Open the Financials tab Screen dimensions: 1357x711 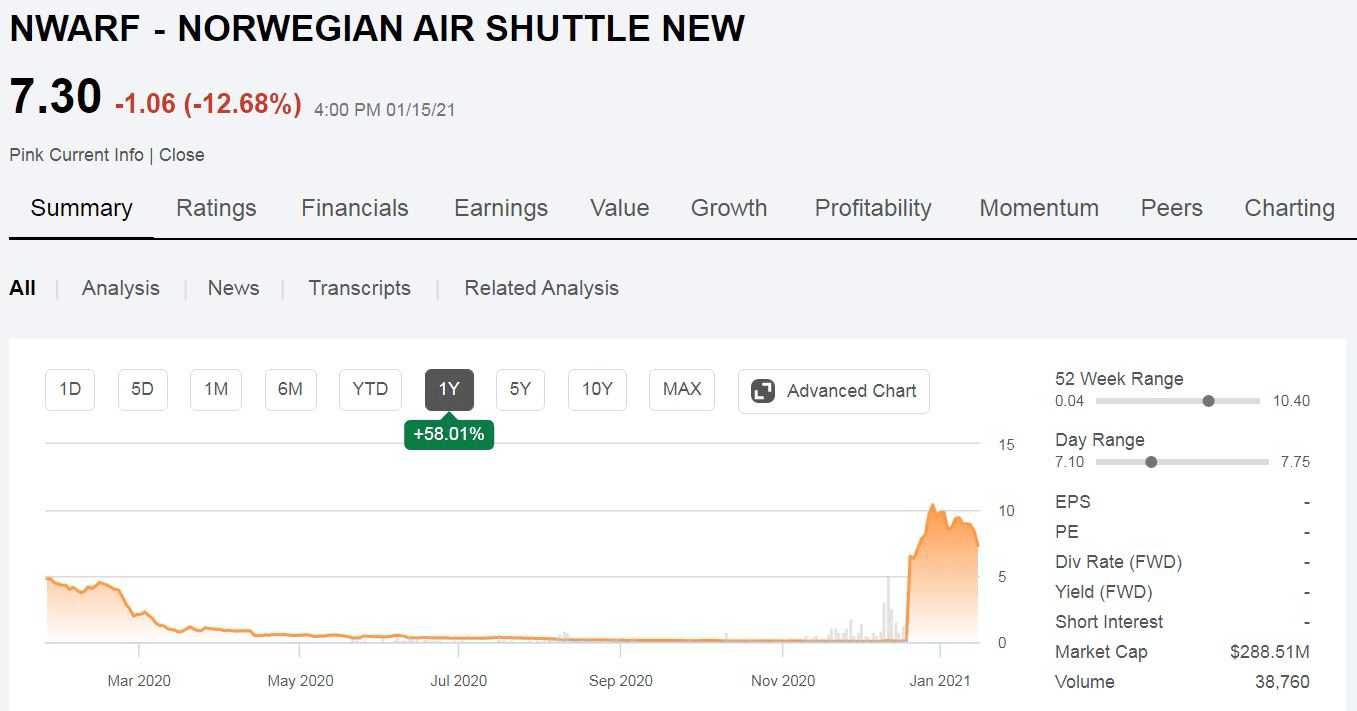(x=355, y=208)
